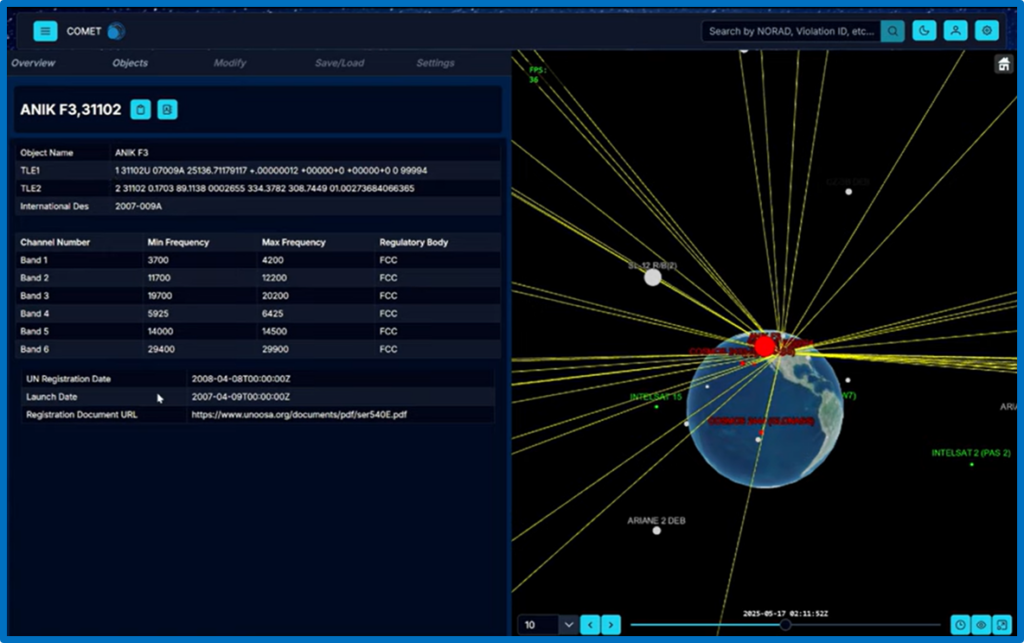Click the clock icon below the globe
This screenshot has width=1024, height=643.
pos(959,625)
